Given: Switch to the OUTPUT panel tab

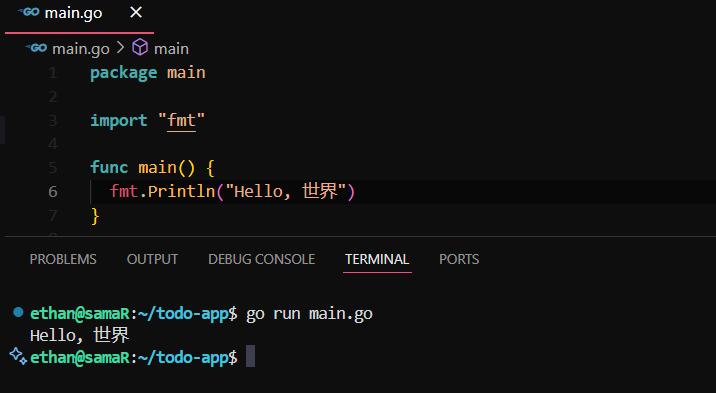Looking at the screenshot, I should pyautogui.click(x=153, y=259).
